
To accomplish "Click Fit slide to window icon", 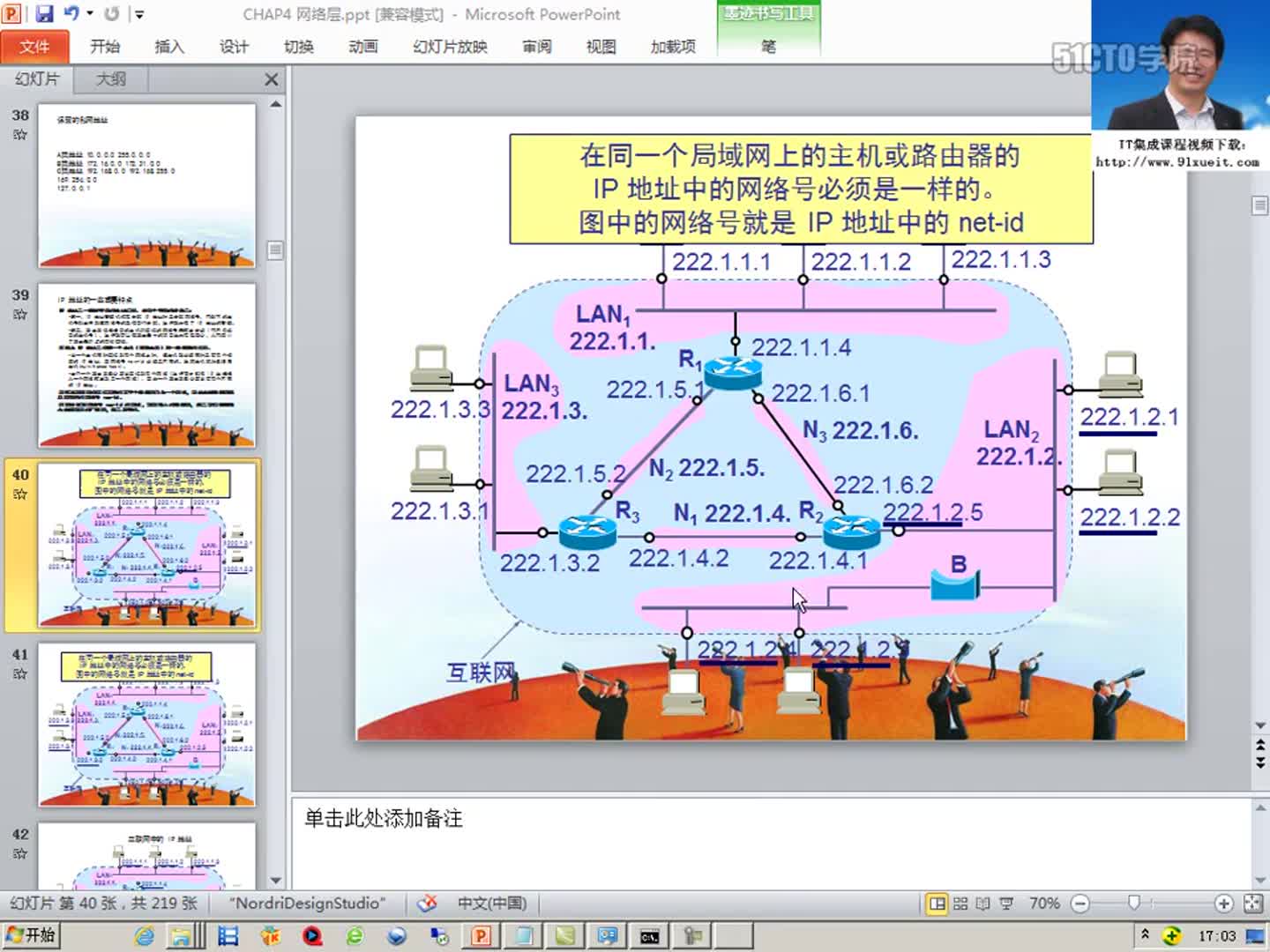I will pos(1252,904).
